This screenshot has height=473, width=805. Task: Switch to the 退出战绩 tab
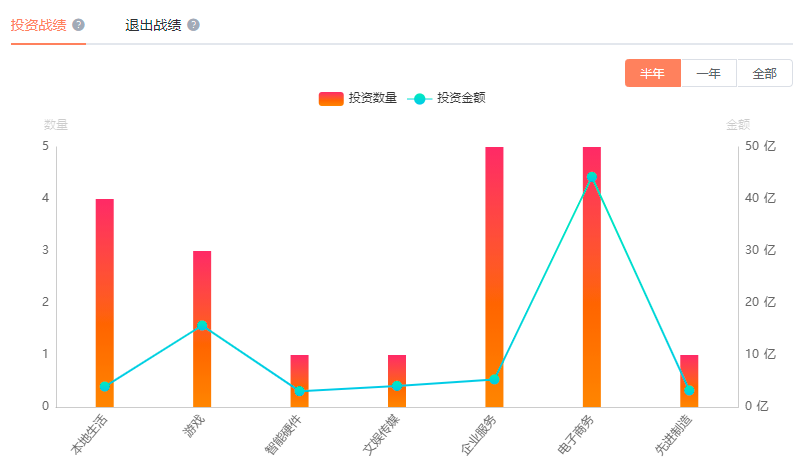pos(153,25)
